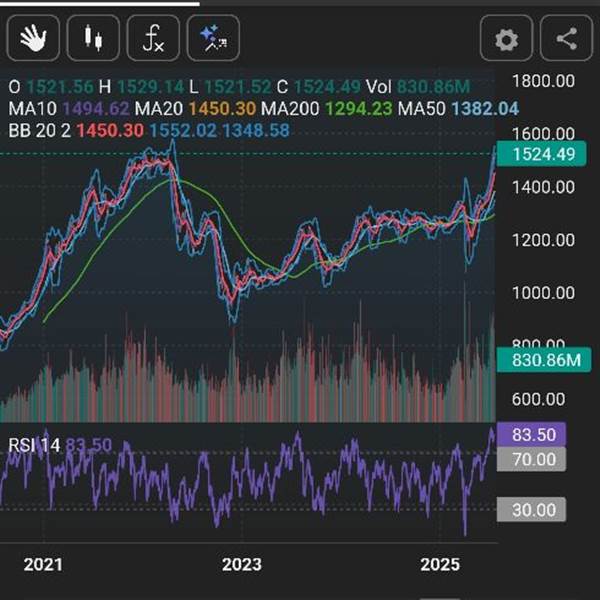Screen dimensions: 600x600
Task: Click the MA50 1382.04 indicator label
Action: point(458,109)
